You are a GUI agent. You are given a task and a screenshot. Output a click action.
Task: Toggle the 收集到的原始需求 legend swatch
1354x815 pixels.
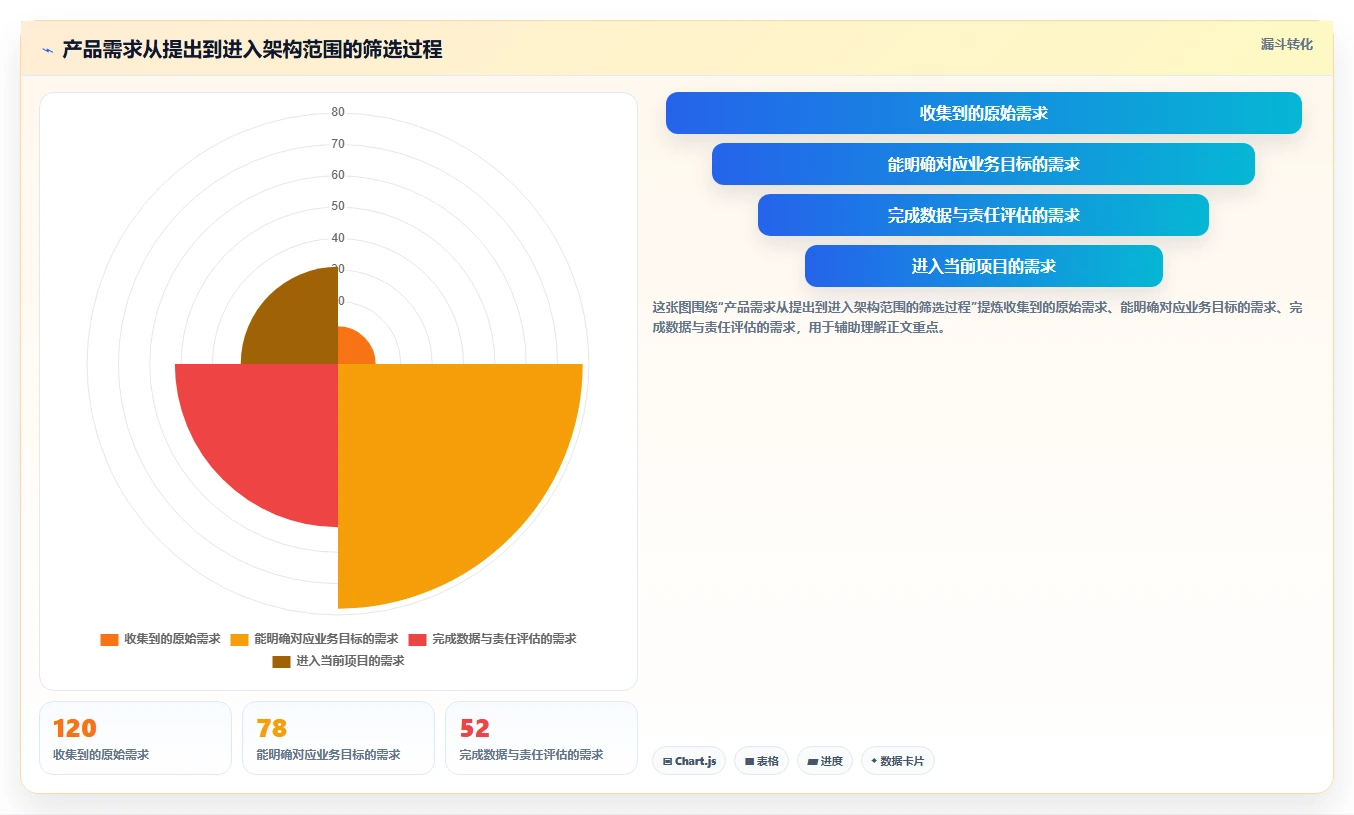tap(109, 639)
